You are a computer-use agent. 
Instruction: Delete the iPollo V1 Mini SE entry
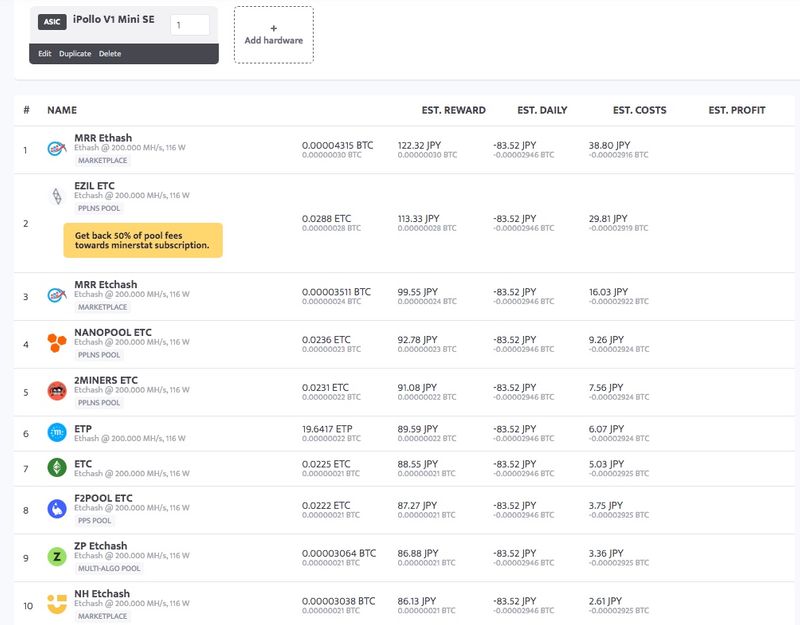pos(110,54)
